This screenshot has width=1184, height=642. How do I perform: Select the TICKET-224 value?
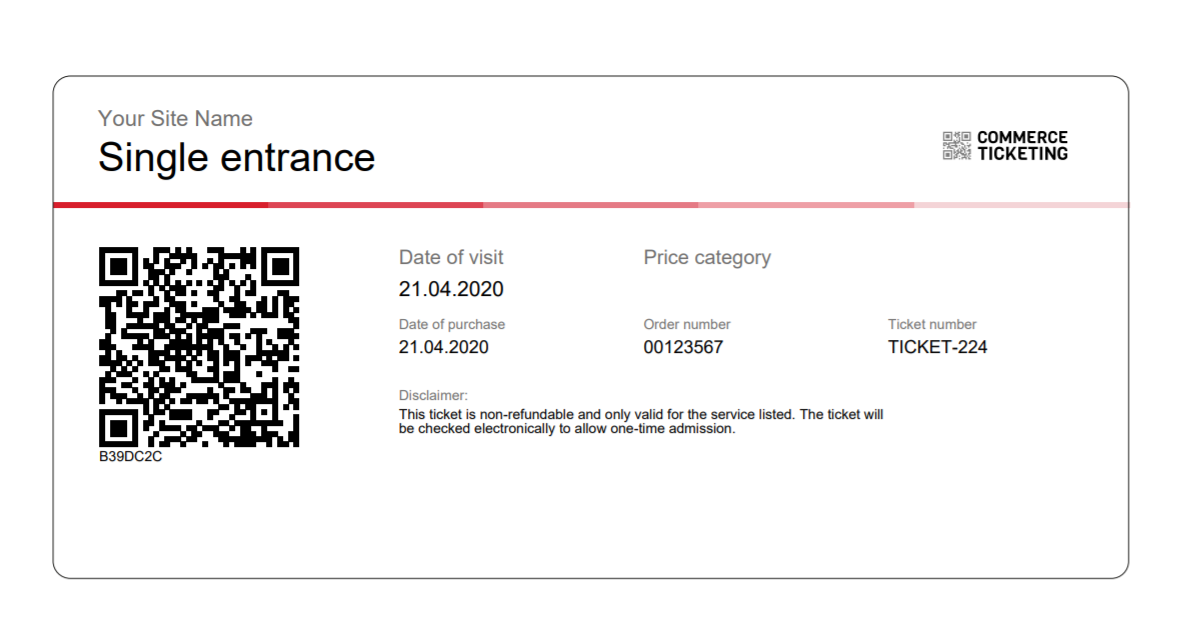point(937,347)
